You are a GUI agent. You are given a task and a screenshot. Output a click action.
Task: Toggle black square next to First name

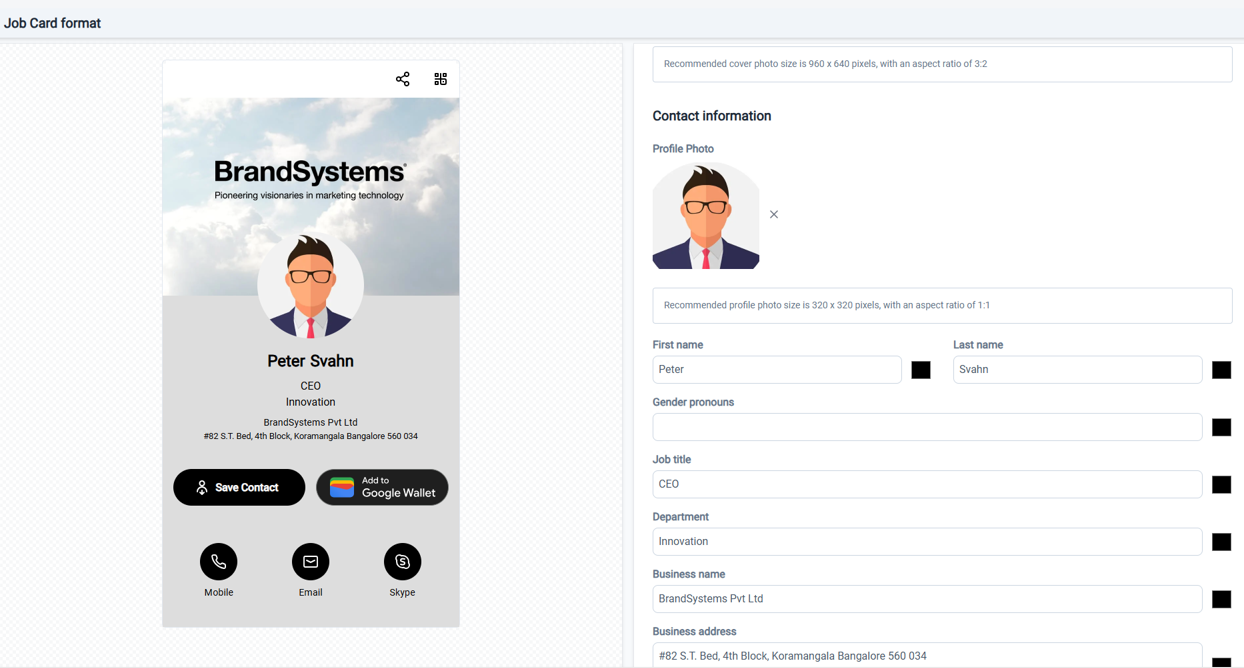pyautogui.click(x=921, y=370)
